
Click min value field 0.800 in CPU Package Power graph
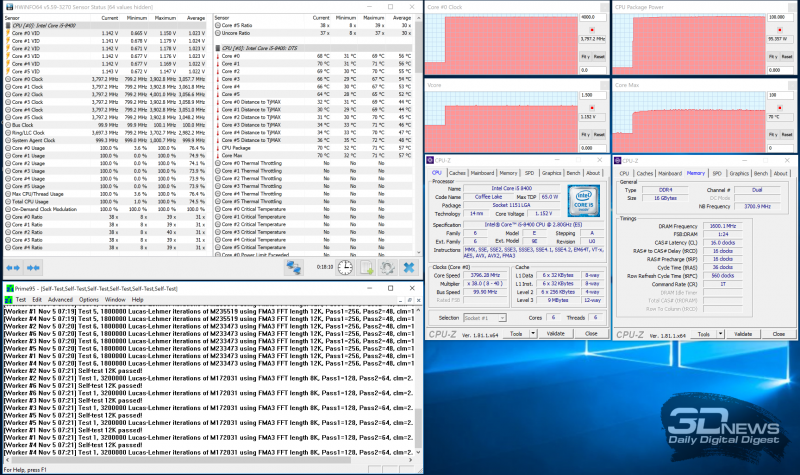click(780, 70)
